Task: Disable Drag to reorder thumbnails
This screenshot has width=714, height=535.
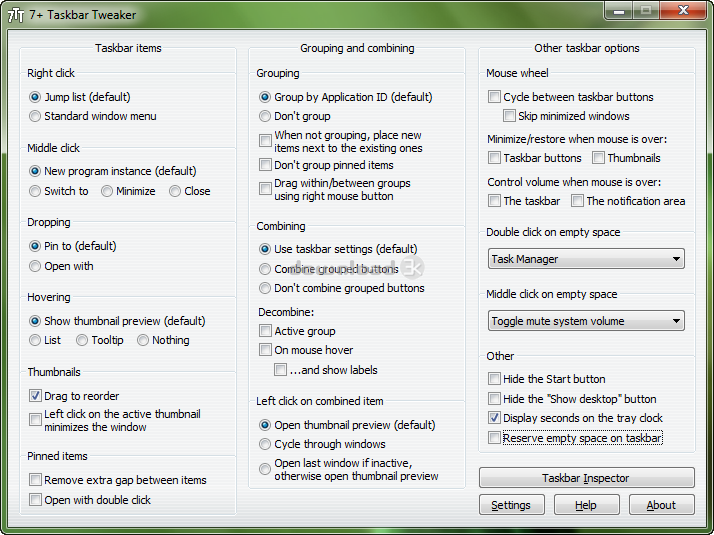Action: pos(36,396)
